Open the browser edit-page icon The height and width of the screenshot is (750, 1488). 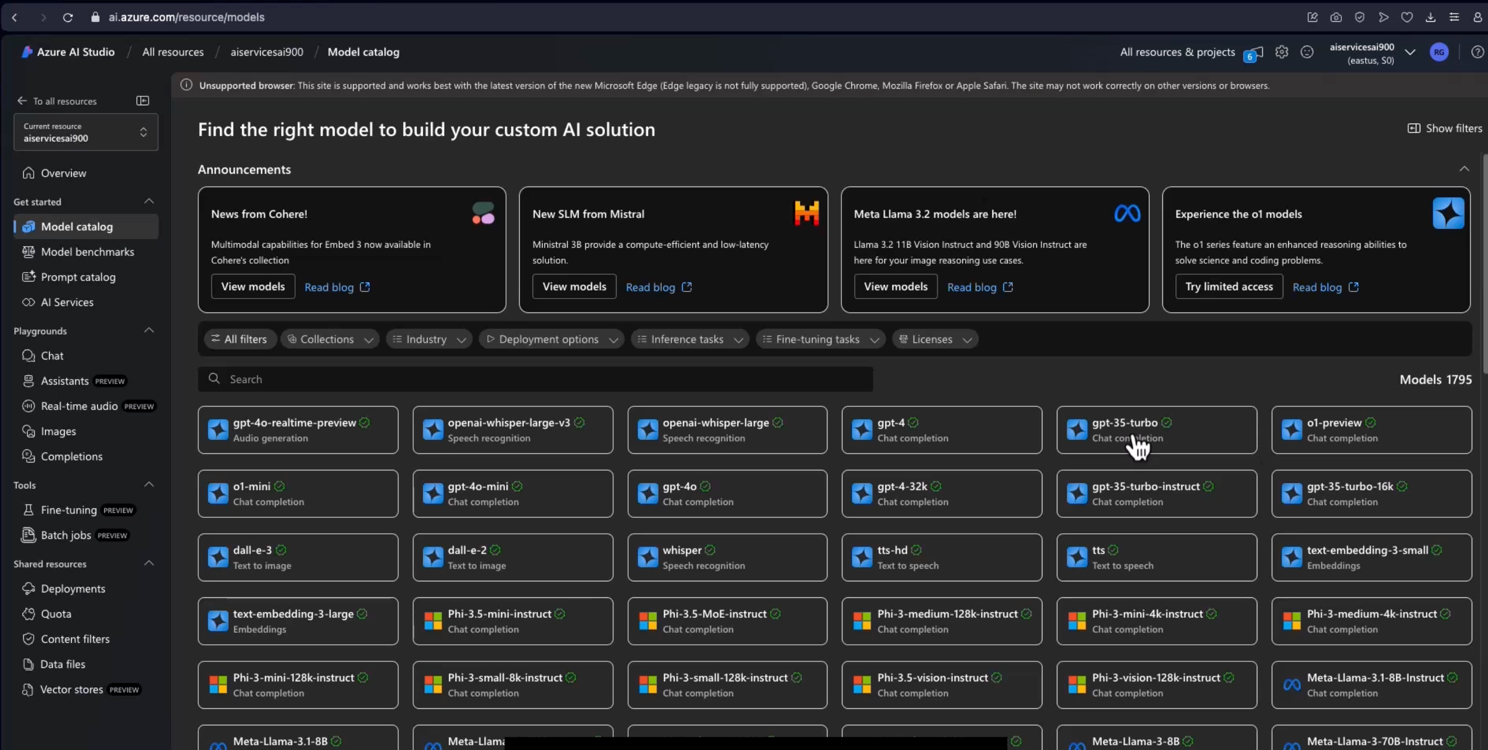1312,17
